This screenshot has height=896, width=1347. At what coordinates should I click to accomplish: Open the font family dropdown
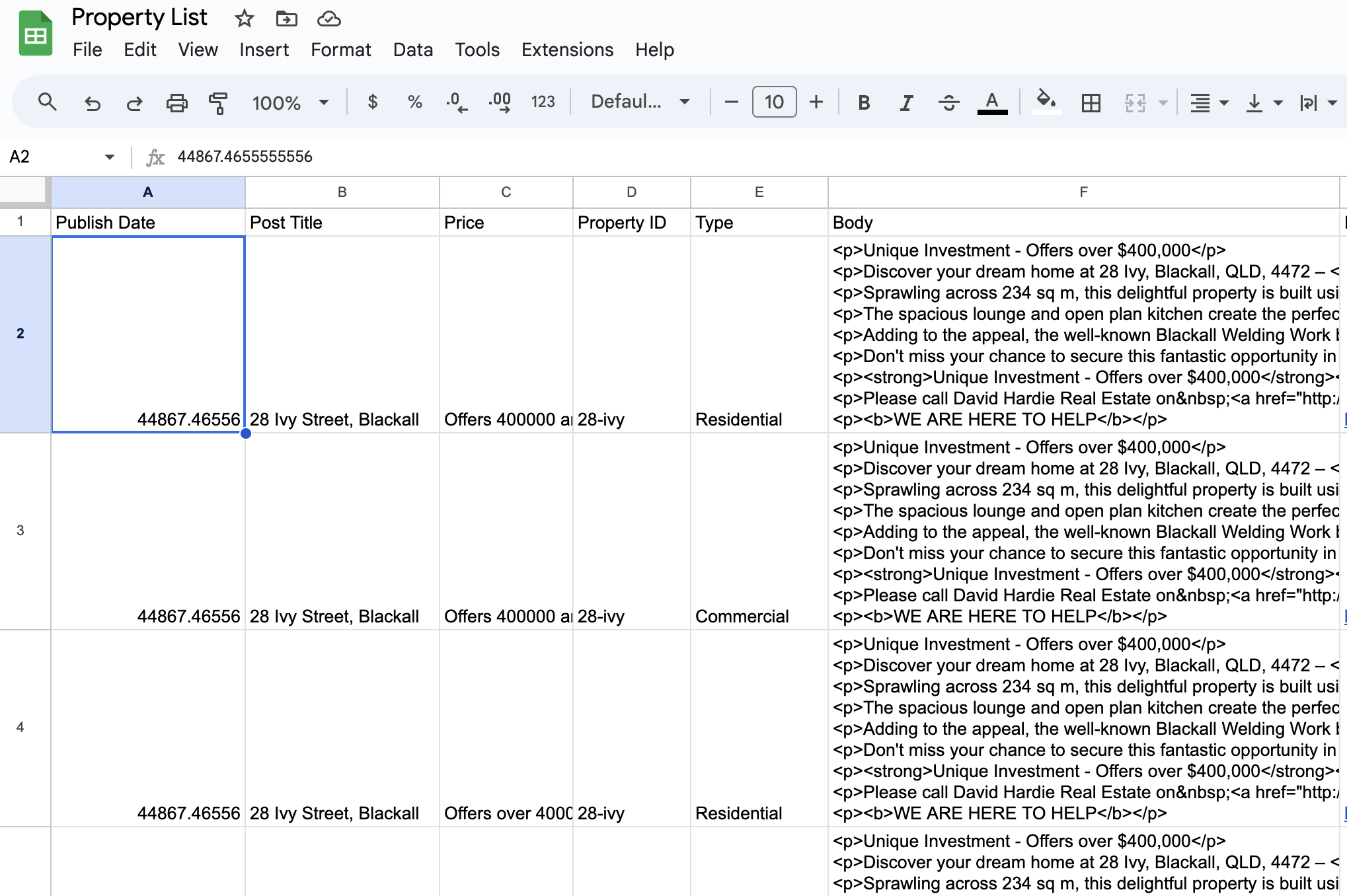(640, 102)
